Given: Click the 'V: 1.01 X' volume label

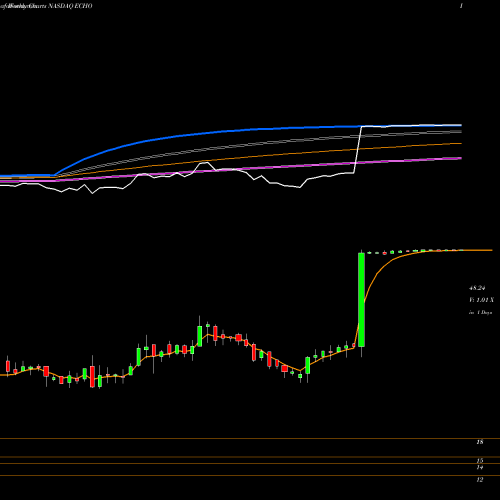Looking at the screenshot, I should (481, 300).
